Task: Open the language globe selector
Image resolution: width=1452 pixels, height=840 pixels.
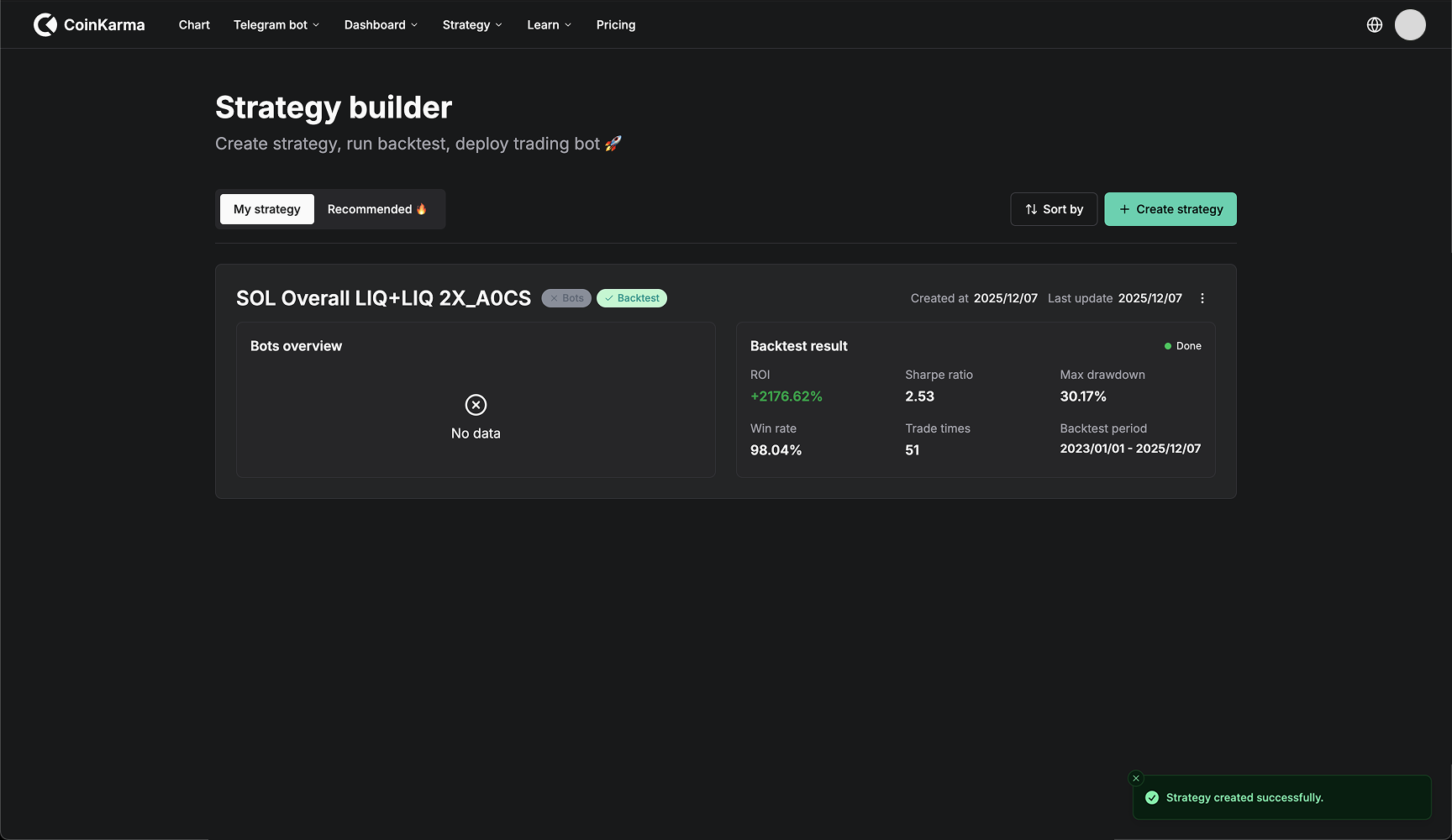Action: click(1375, 25)
